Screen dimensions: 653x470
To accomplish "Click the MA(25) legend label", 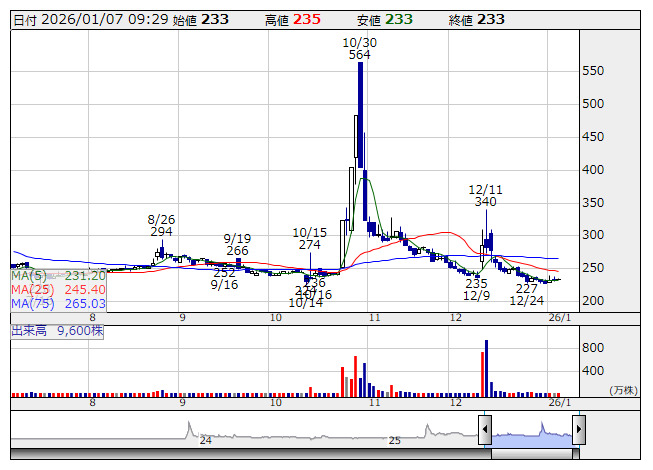I will coord(31,289).
